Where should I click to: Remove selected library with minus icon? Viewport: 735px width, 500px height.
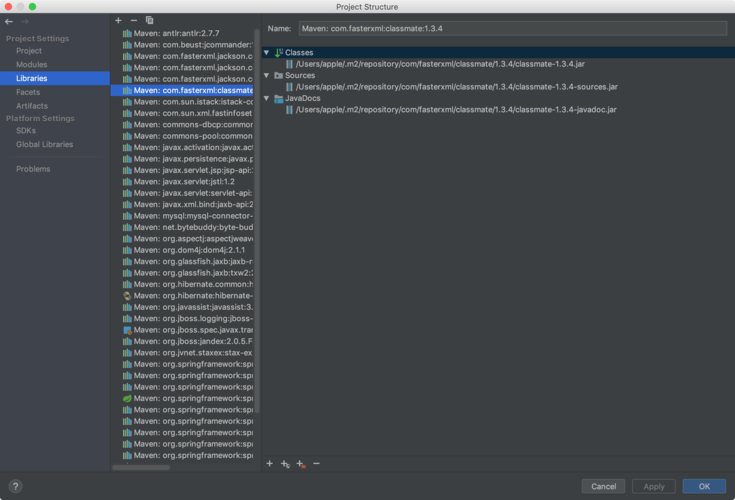pos(134,20)
